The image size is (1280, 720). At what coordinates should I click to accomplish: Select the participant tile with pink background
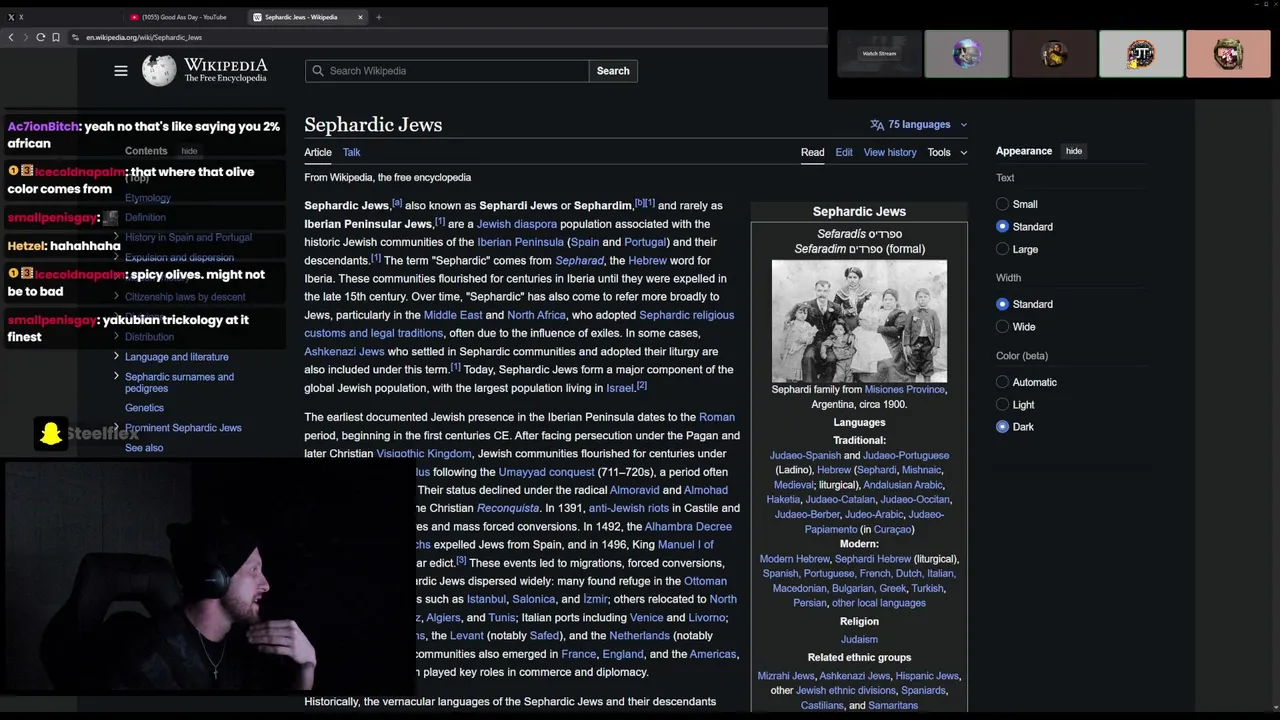[1228, 54]
